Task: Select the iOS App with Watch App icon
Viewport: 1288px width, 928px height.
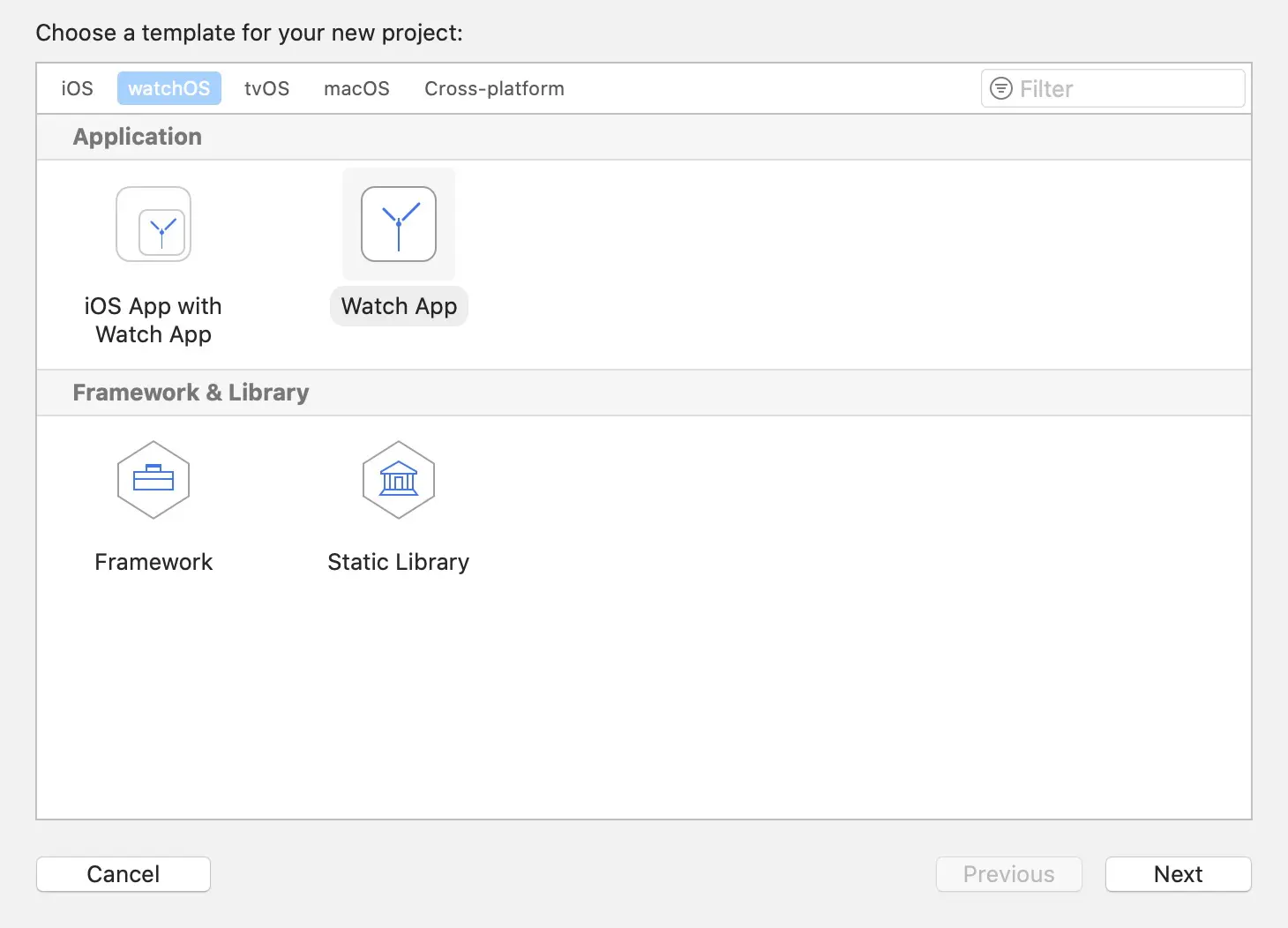Action: 154,224
